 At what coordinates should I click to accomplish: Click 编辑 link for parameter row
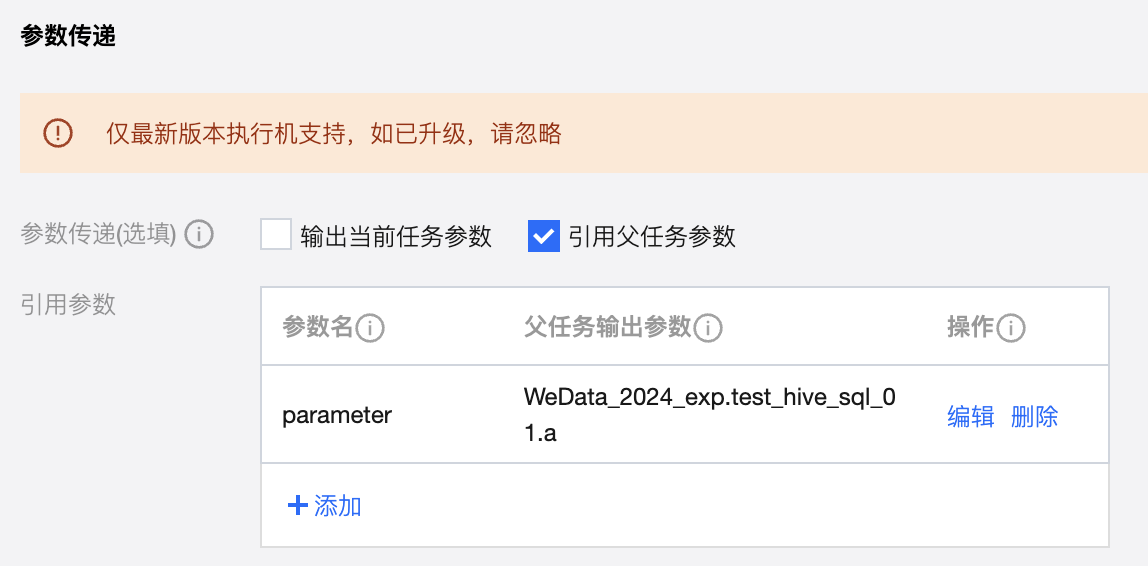[970, 416]
